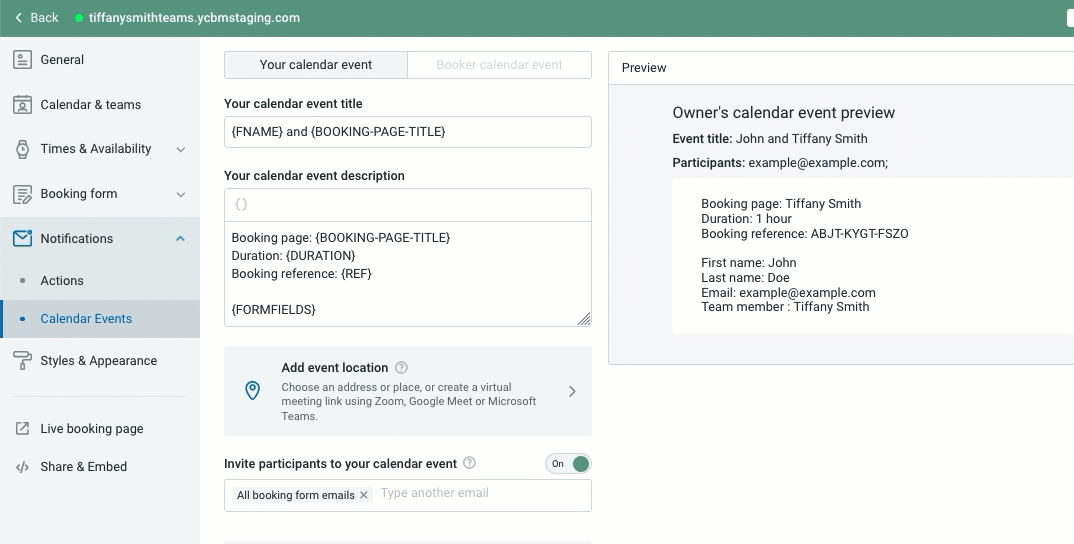Open Styles & Appearance paint roller icon
Screen dimensions: 1074x544
pos(22,360)
